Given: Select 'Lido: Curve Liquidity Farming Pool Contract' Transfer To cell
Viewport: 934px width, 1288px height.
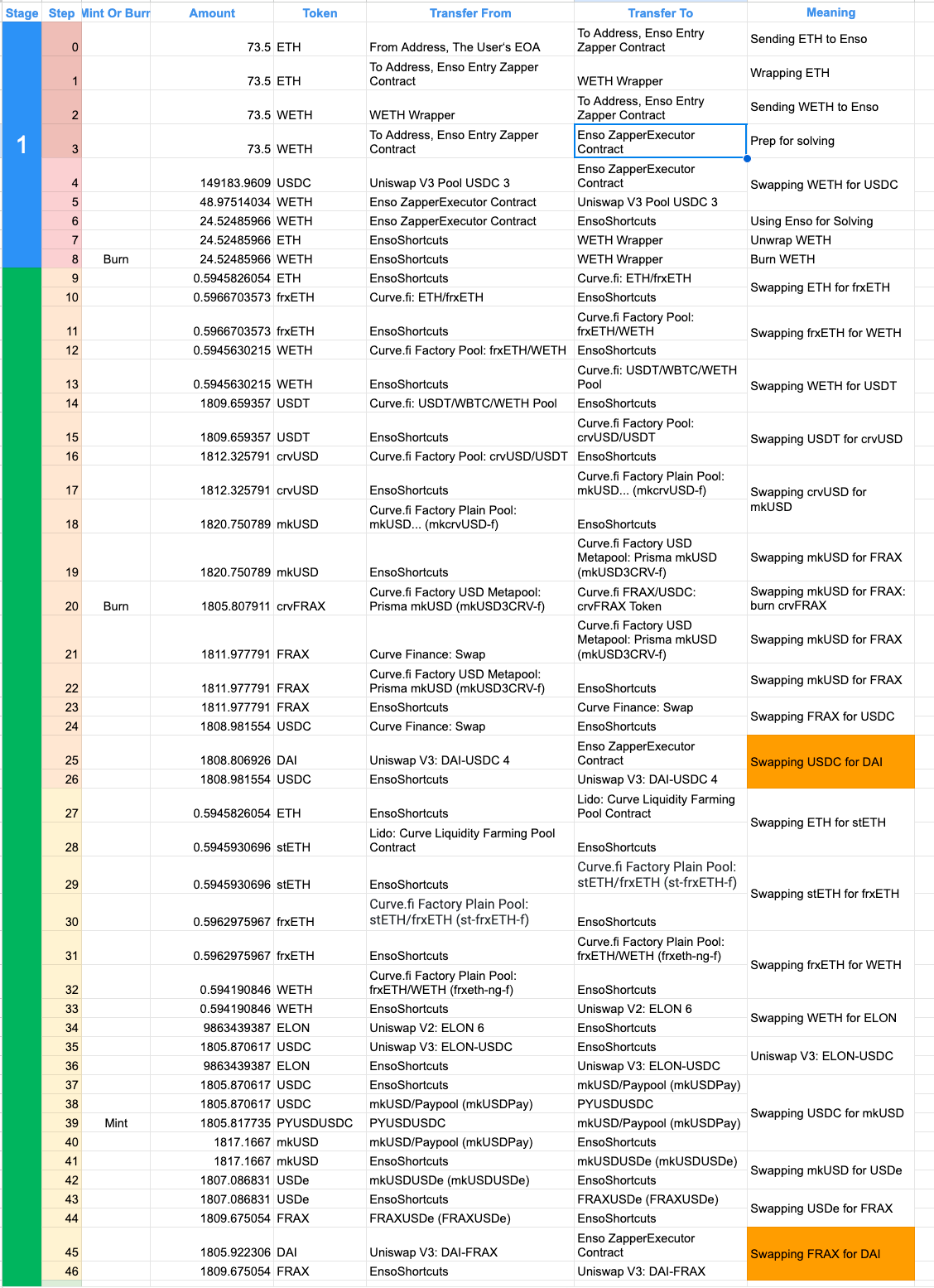Looking at the screenshot, I should point(661,806).
